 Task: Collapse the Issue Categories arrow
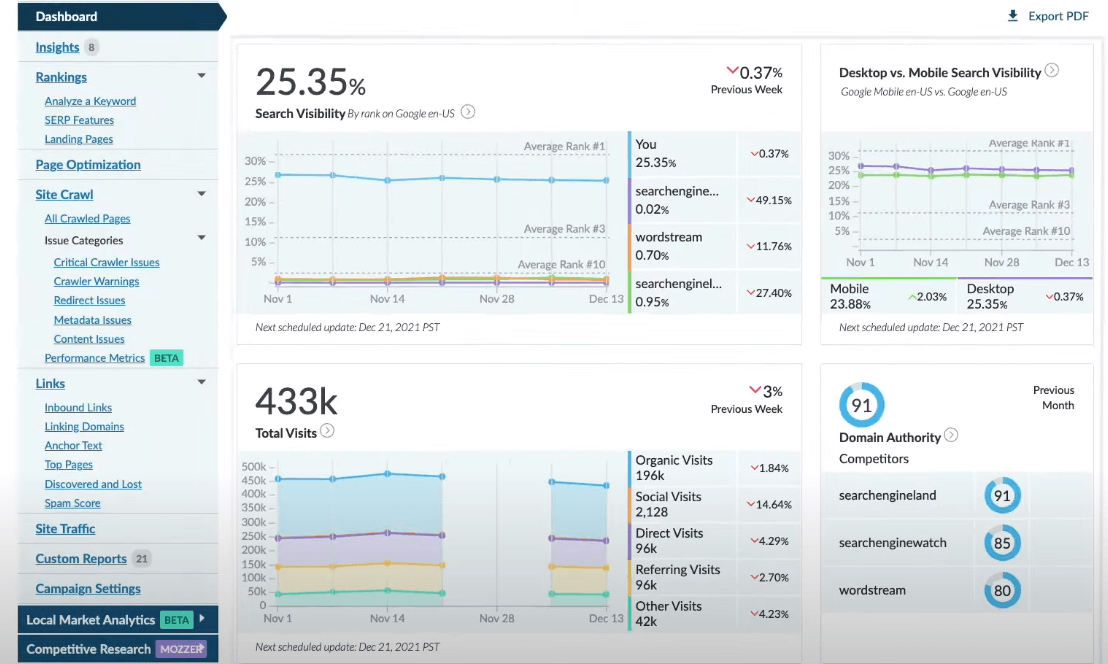(x=201, y=238)
